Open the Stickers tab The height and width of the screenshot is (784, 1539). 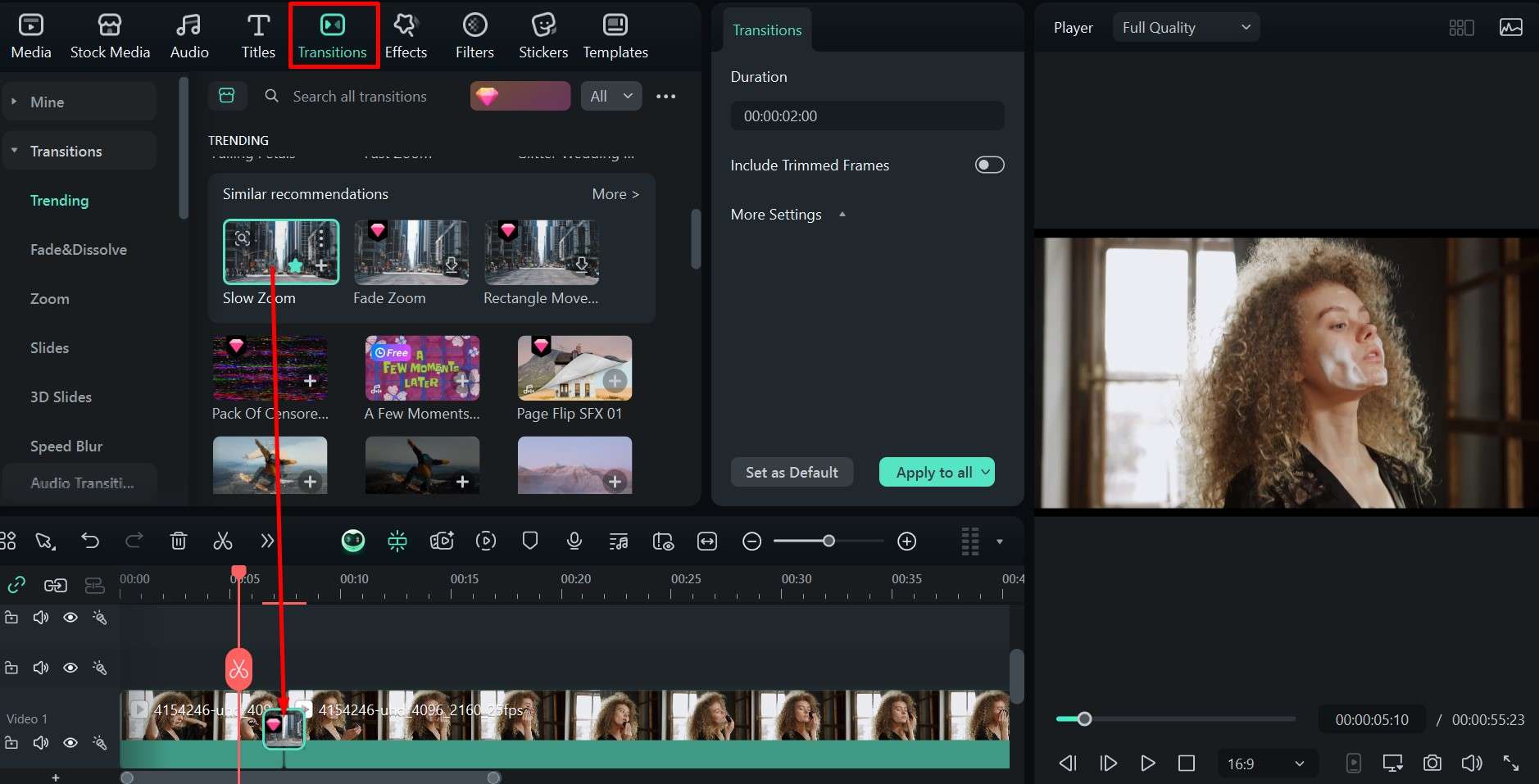pyautogui.click(x=543, y=37)
